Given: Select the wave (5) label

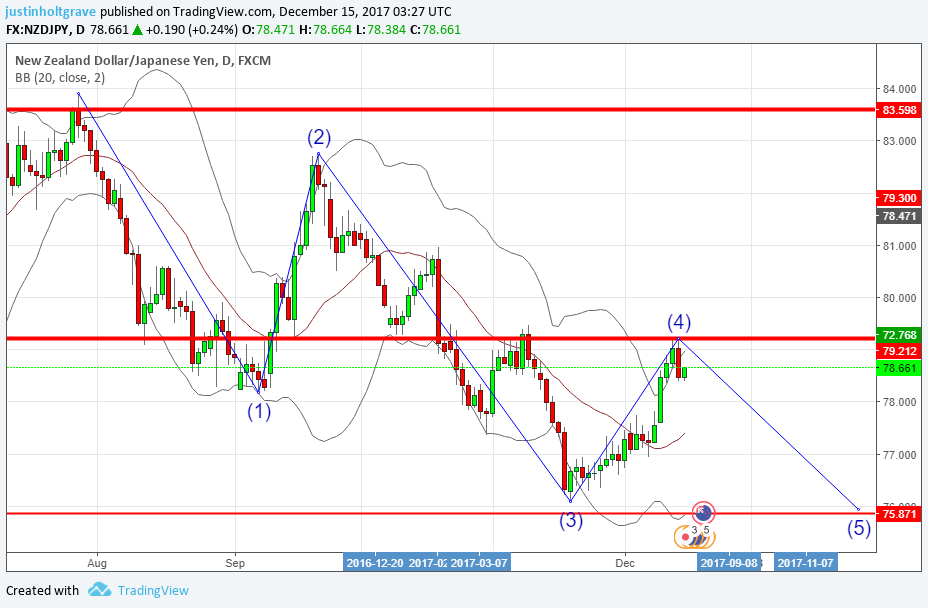Looking at the screenshot, I should (858, 527).
